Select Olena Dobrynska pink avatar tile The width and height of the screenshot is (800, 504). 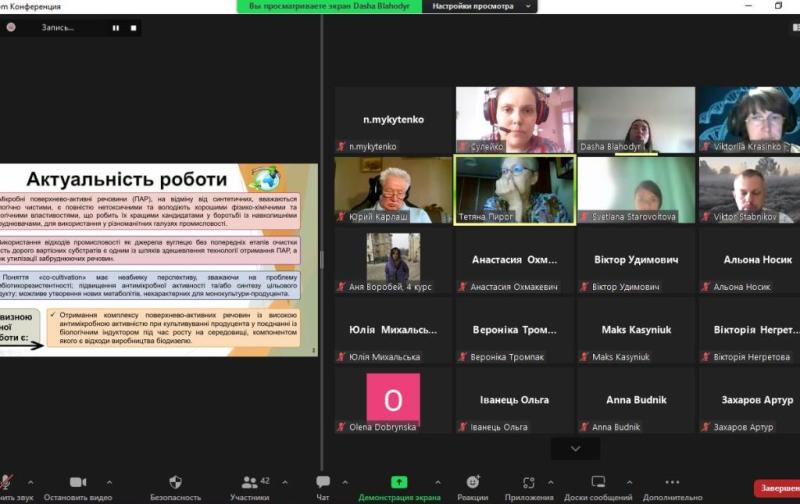coord(393,400)
